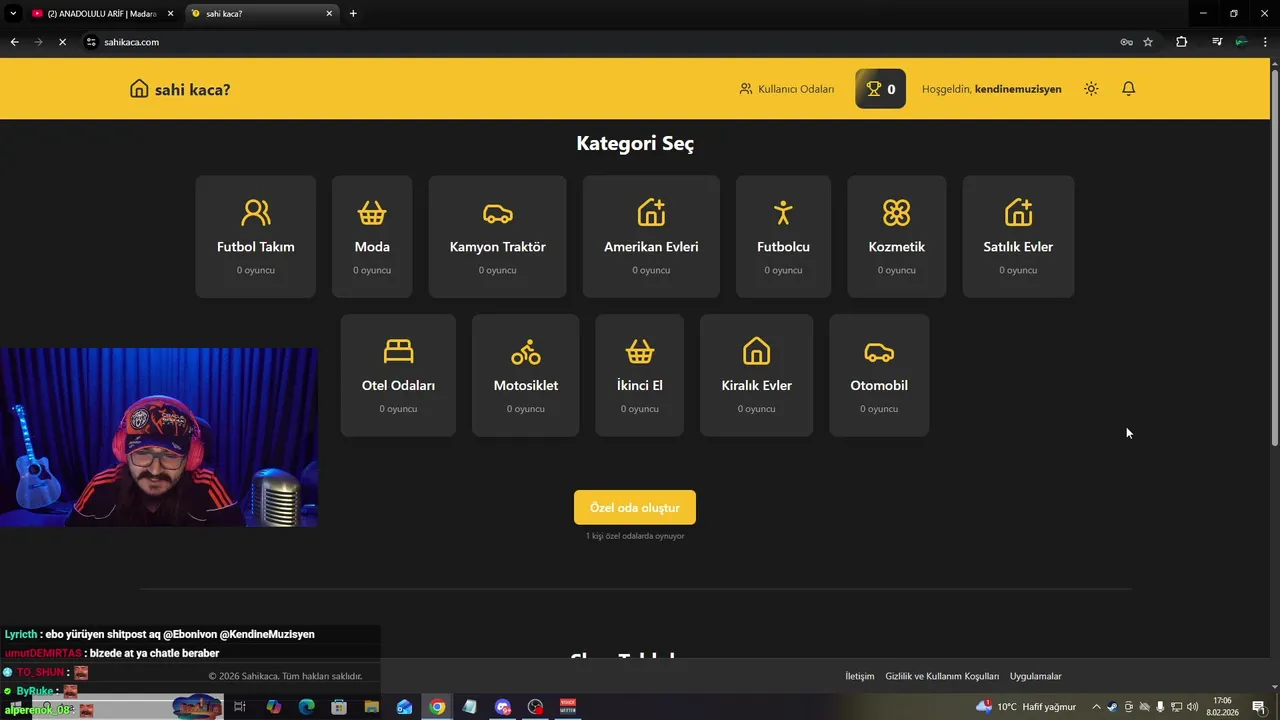
Task: Stop loading the page
Action: [62, 42]
